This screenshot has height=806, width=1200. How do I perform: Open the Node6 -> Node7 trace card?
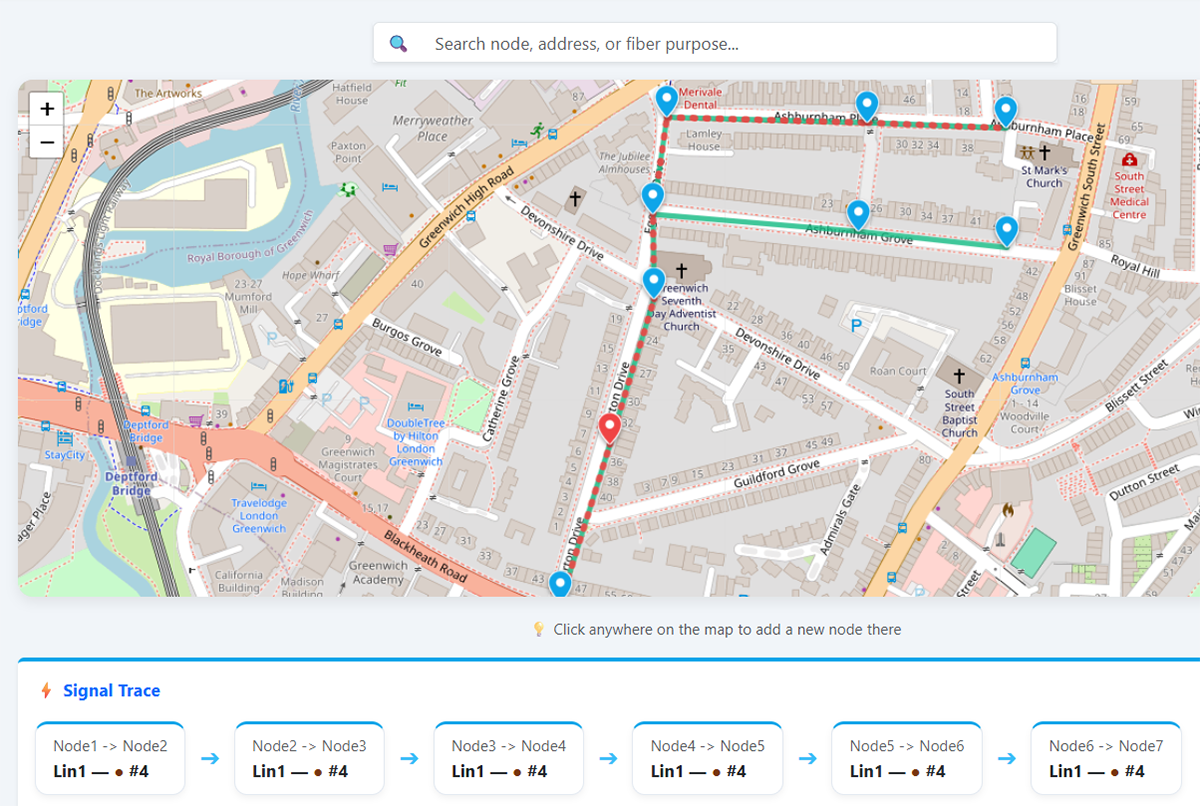1105,758
